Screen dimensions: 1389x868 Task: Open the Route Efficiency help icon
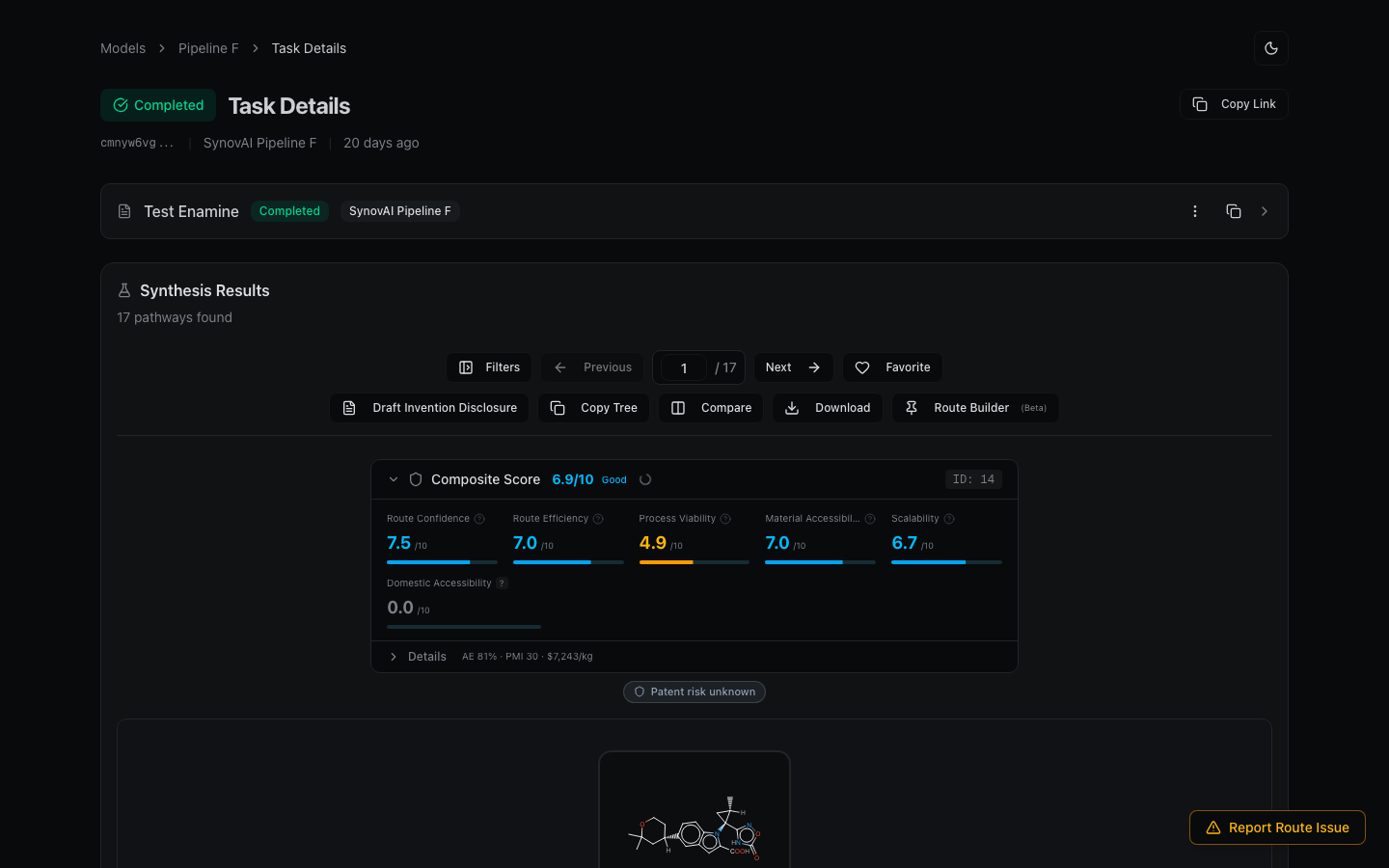tap(598, 519)
